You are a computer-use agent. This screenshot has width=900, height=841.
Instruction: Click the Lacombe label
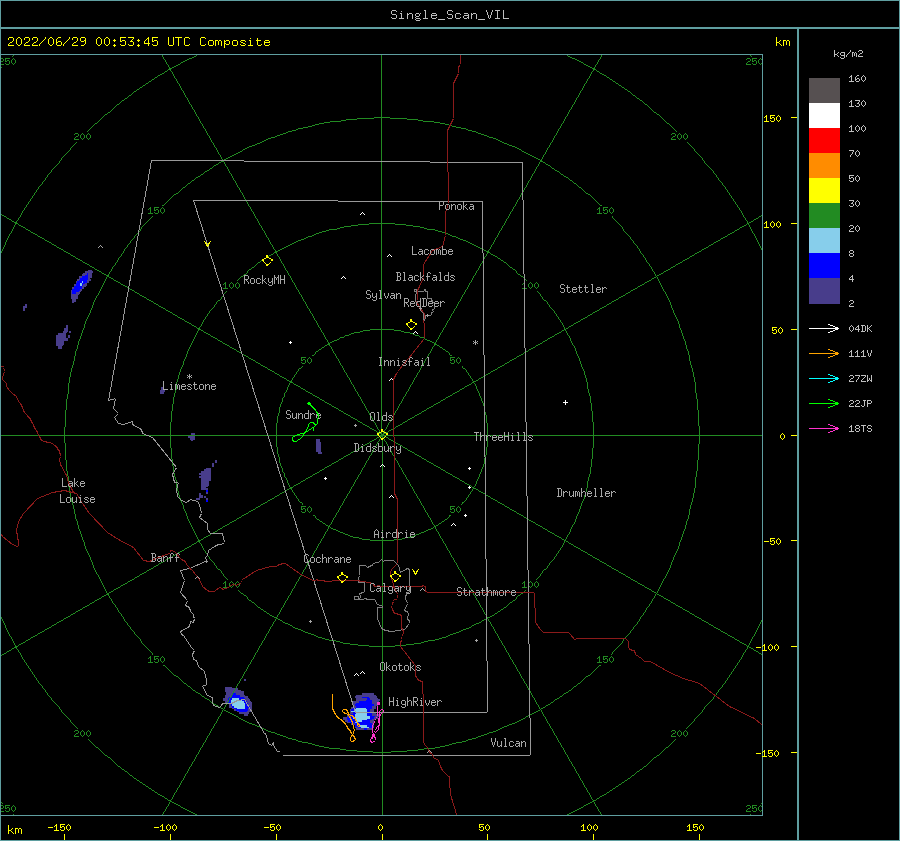(432, 251)
